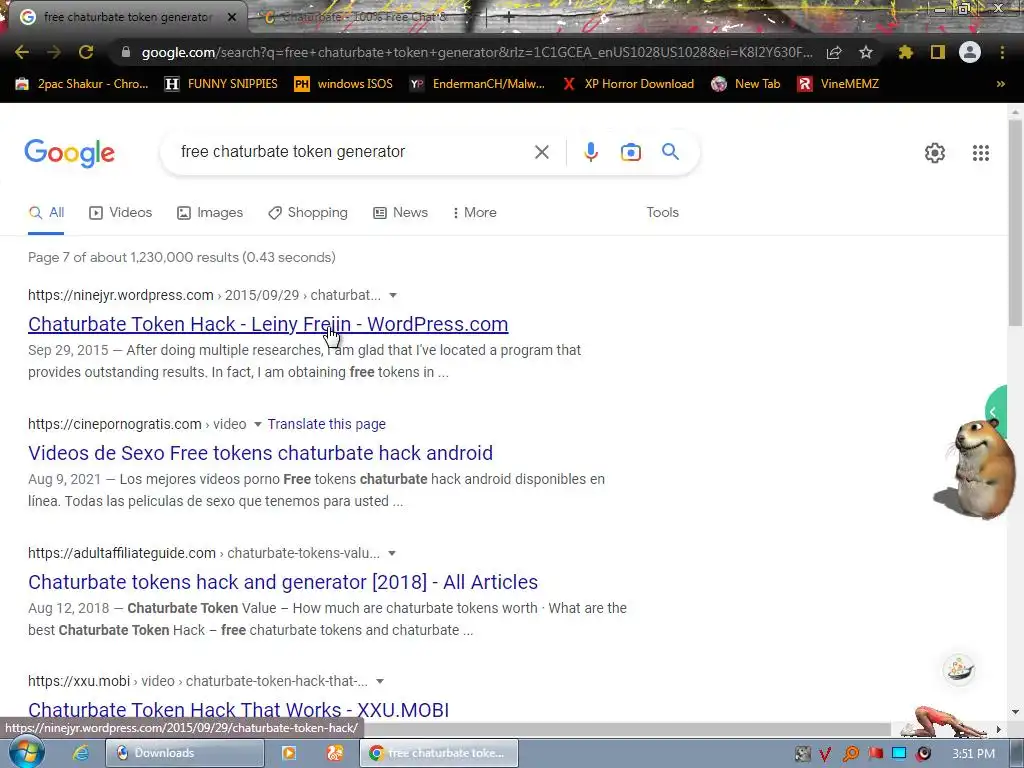
Task: Click the orange magnifier tray icon
Action: (x=850, y=754)
